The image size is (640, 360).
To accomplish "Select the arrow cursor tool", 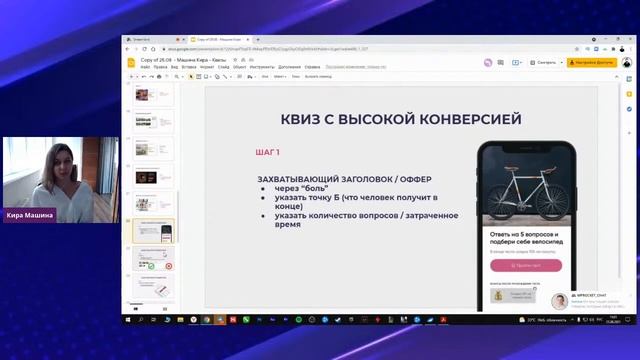I will coord(191,77).
